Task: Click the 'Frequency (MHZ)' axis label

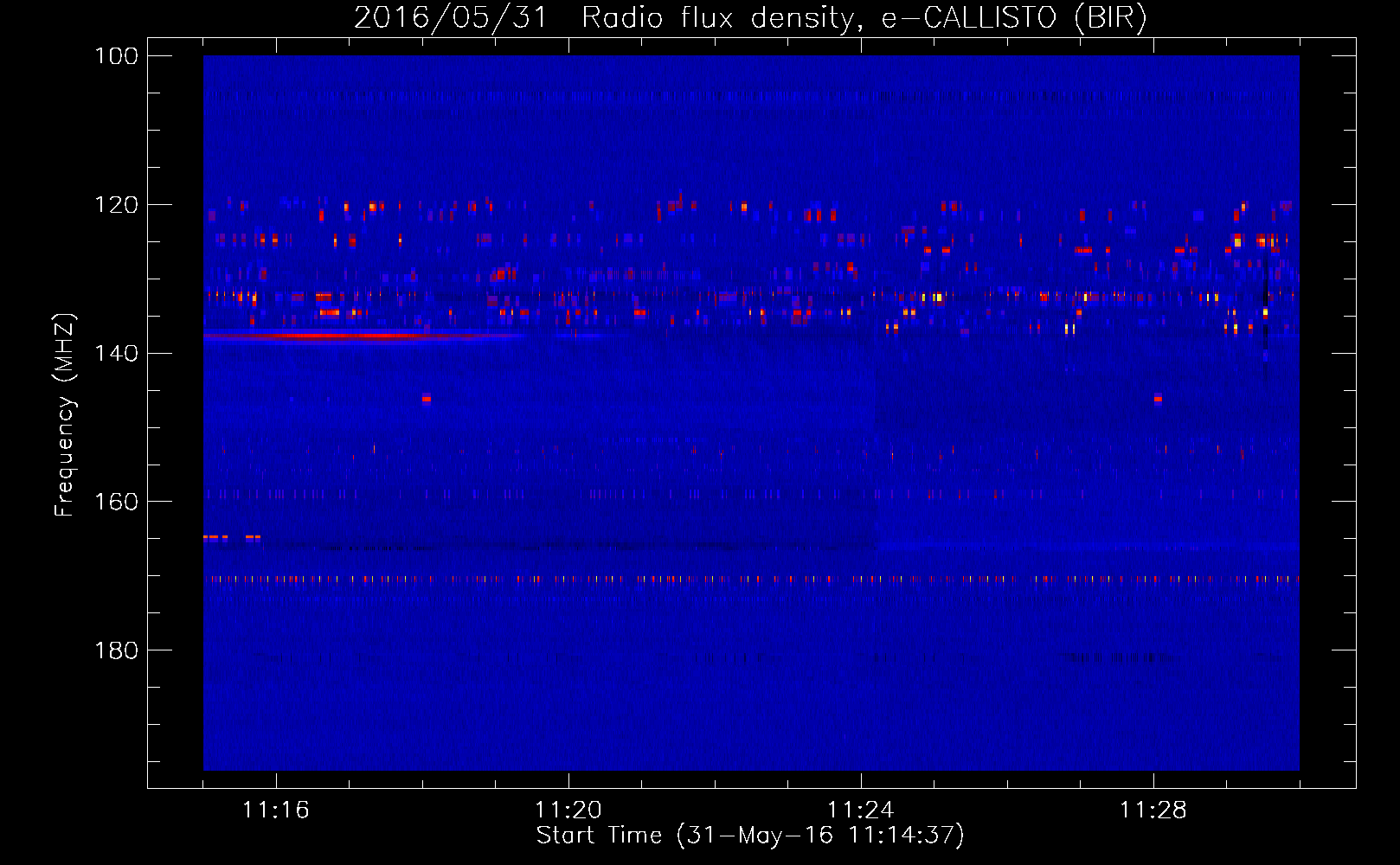Action: tap(65, 414)
